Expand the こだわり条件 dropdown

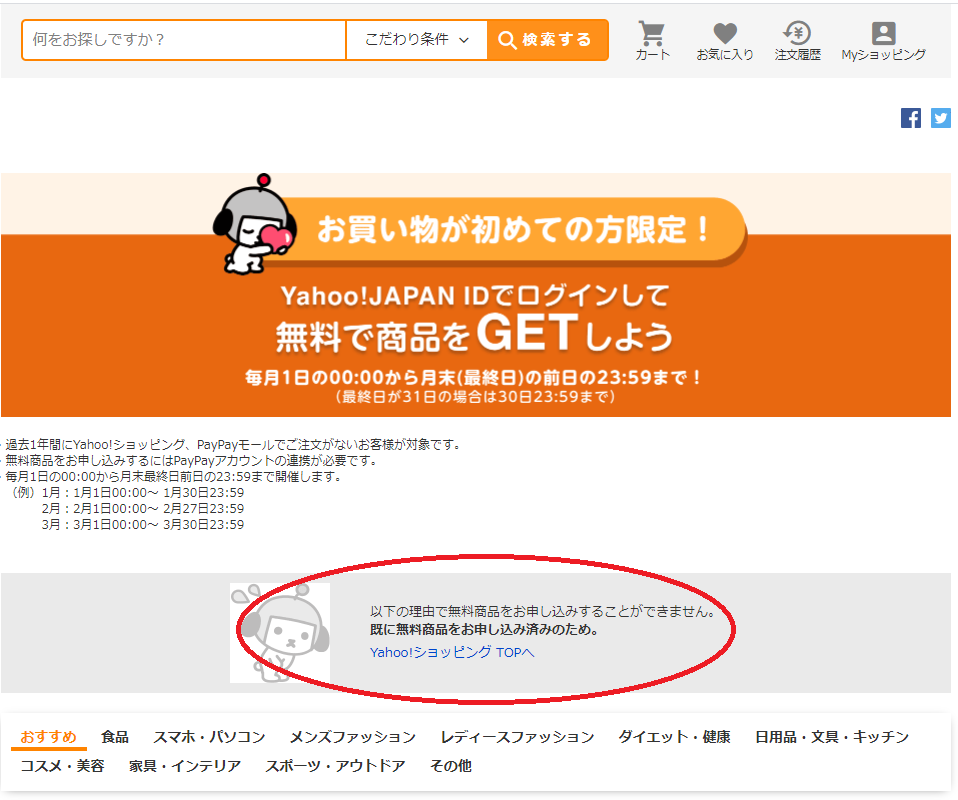click(417, 40)
